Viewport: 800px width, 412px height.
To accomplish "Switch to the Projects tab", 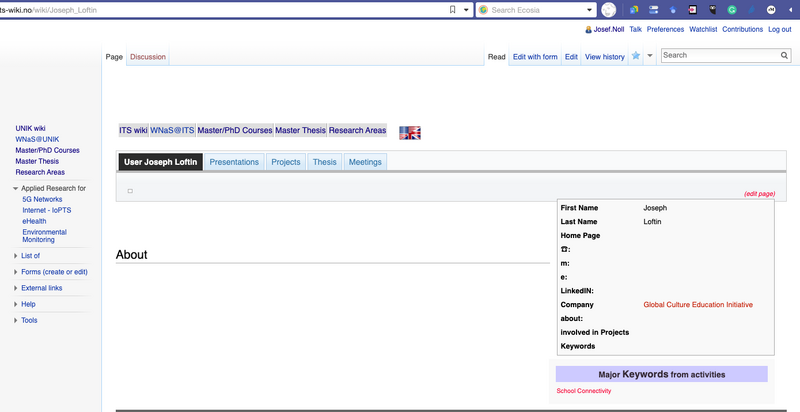I will click(286, 162).
